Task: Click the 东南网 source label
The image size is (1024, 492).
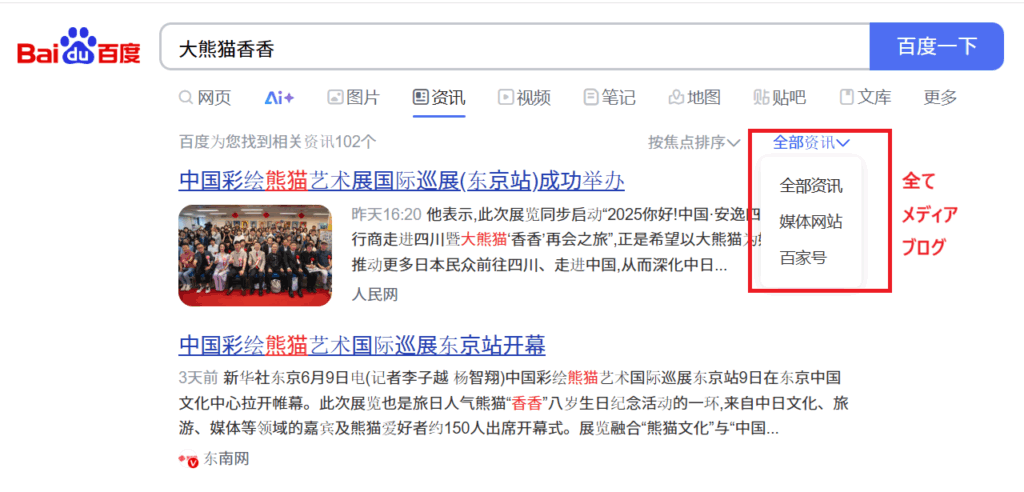Action: tap(226, 459)
